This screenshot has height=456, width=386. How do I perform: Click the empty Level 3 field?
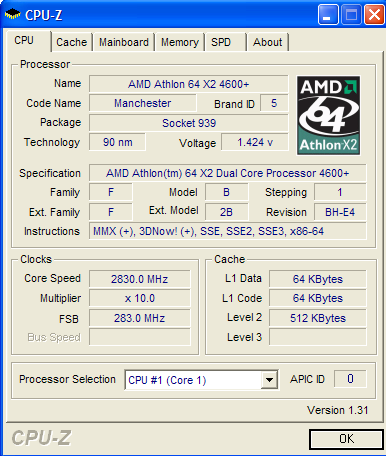point(318,337)
